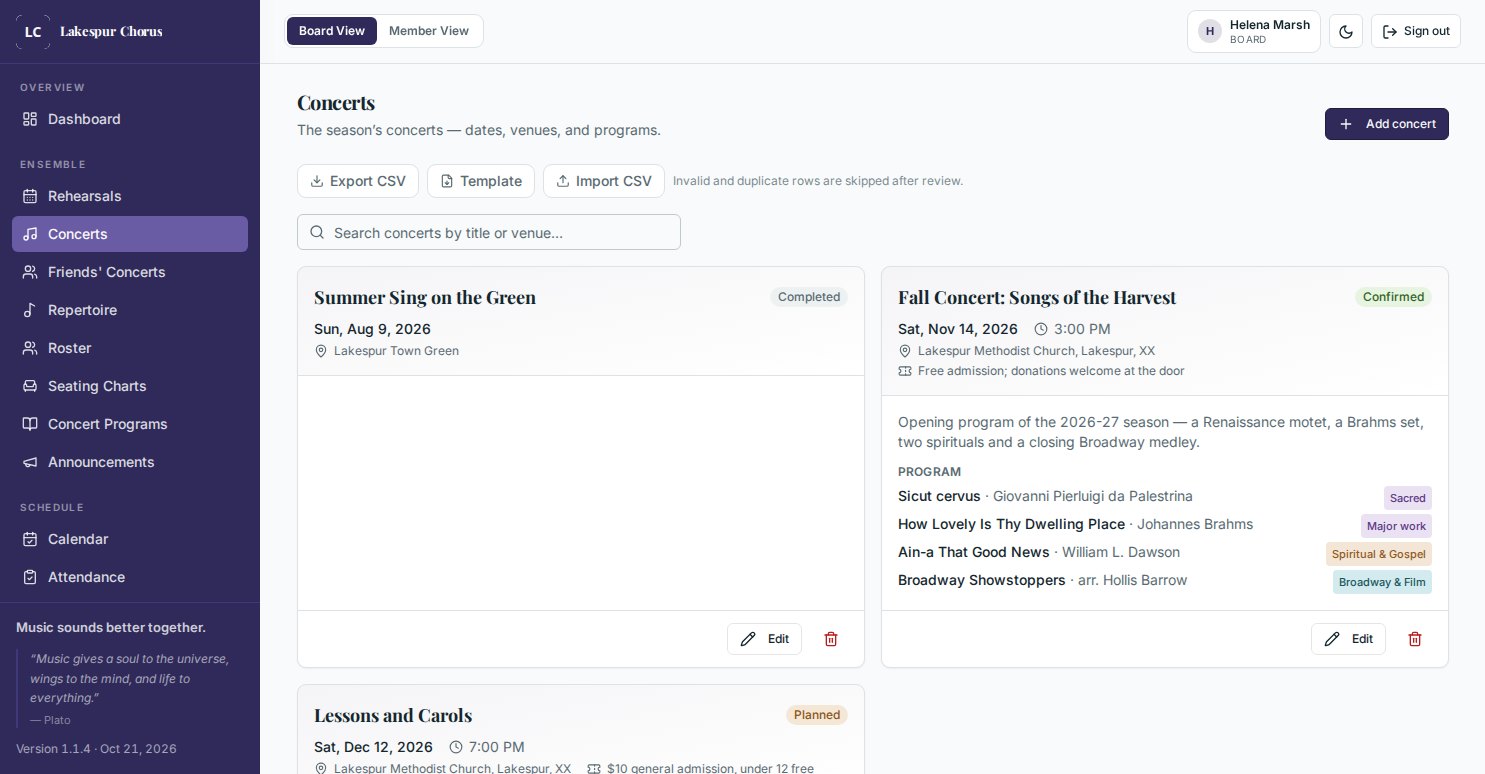Switch to Member View
Viewport: 1485px width, 774px height.
pos(429,31)
